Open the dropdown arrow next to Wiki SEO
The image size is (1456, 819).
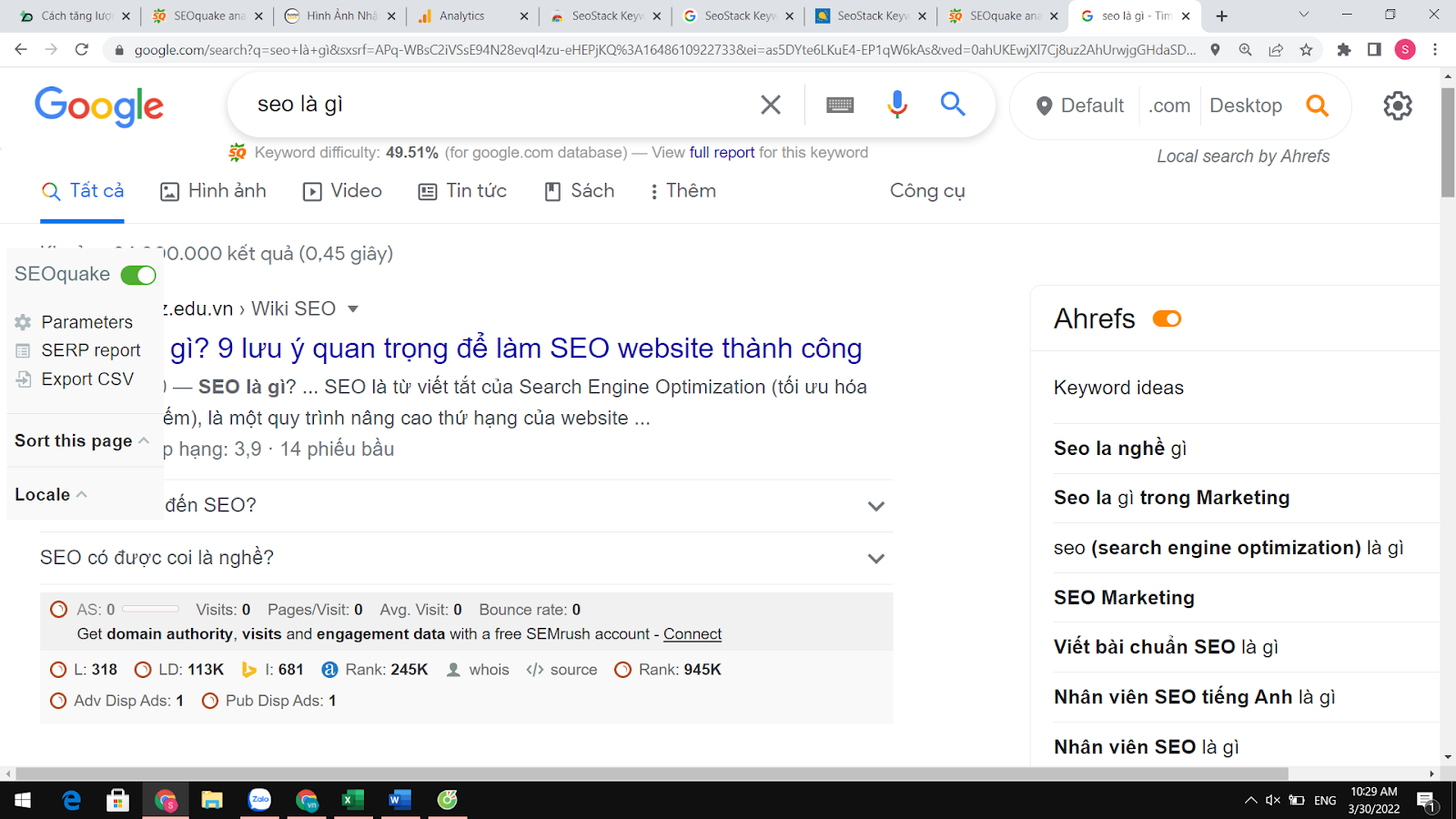point(353,309)
